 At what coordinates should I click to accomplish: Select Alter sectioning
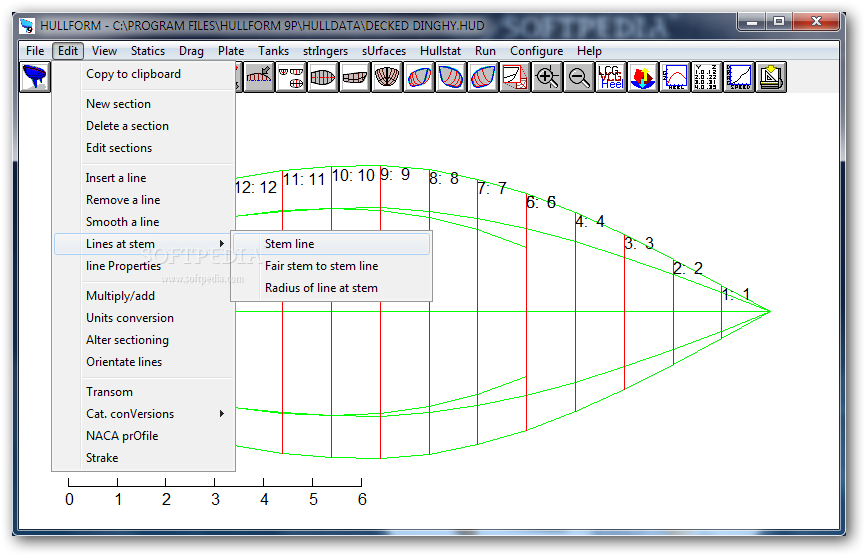[144, 340]
